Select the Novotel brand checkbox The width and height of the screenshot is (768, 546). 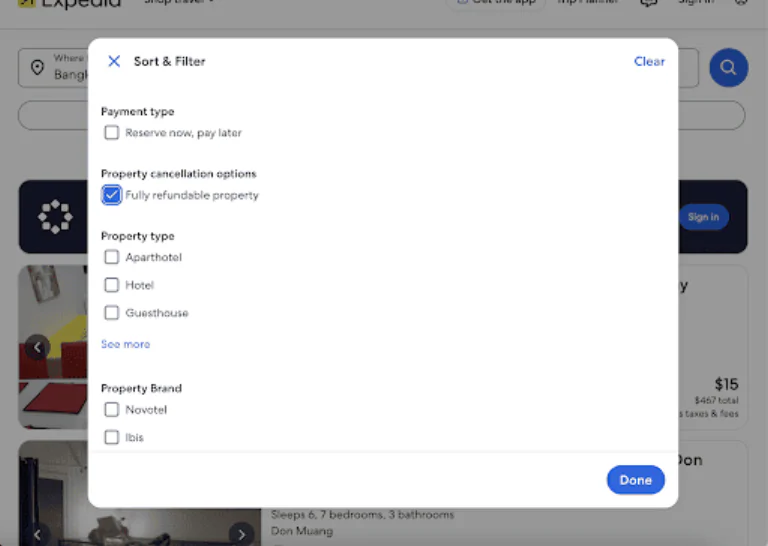pyautogui.click(x=112, y=410)
